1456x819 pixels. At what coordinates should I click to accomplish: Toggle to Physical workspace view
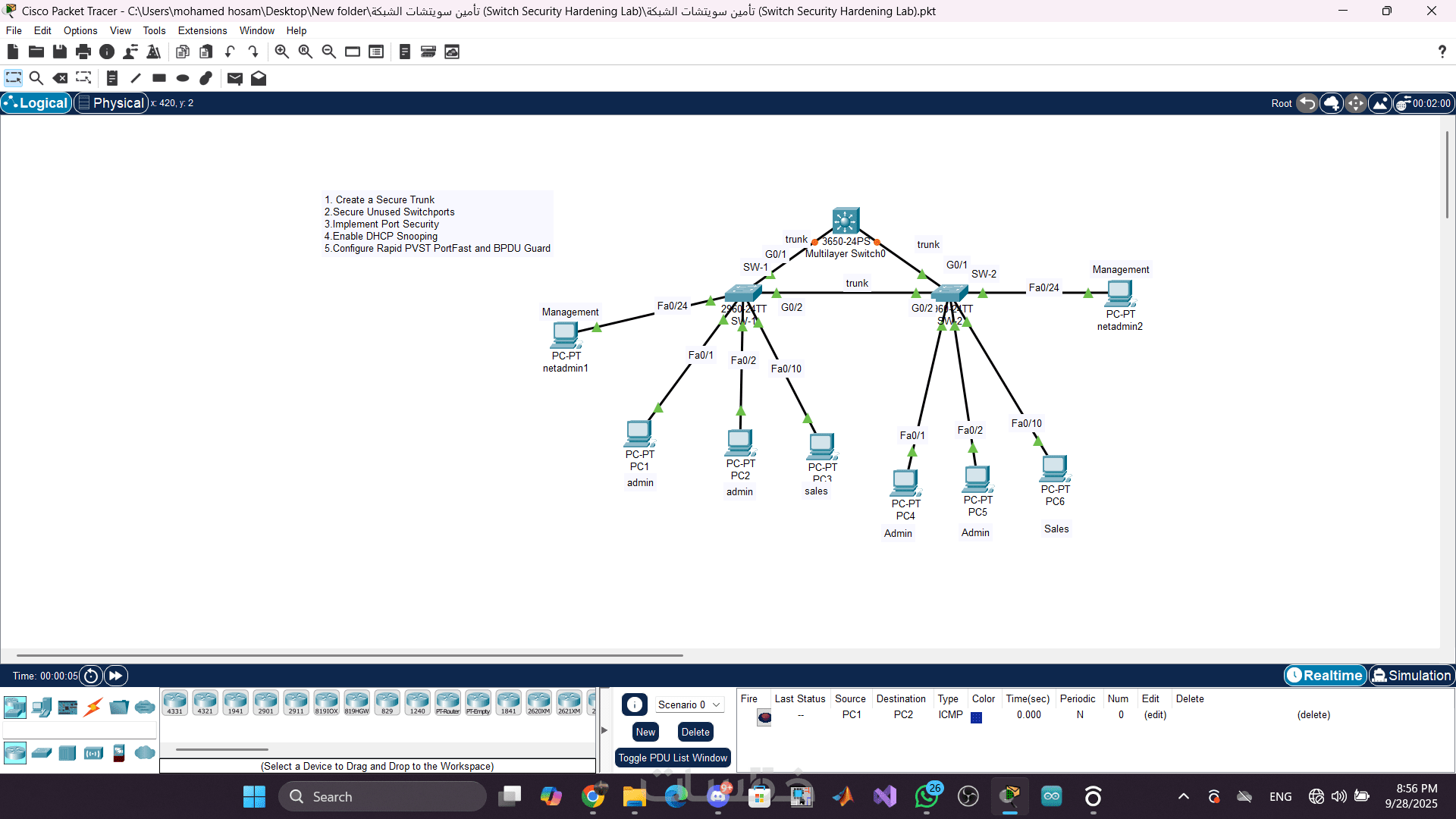(111, 103)
